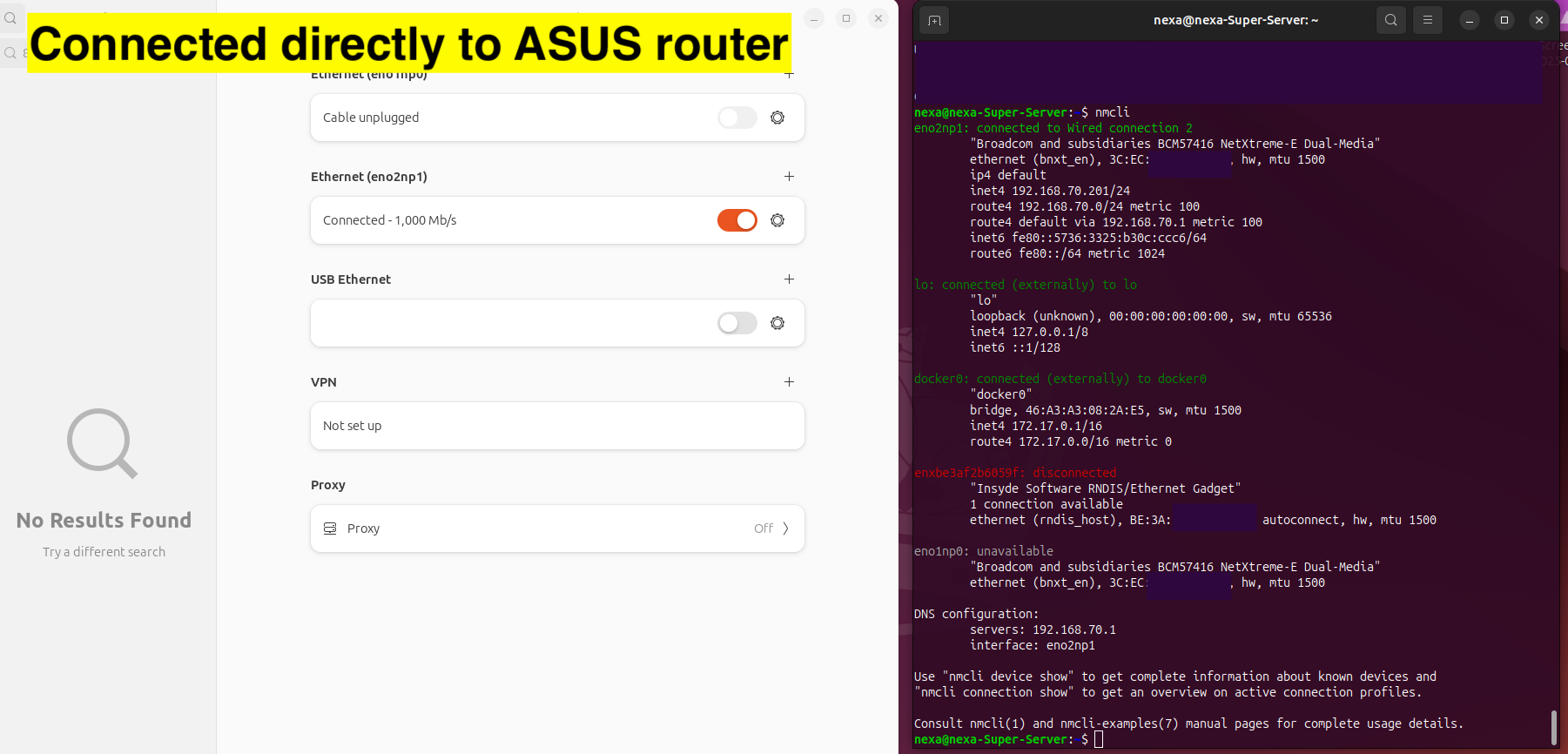The image size is (1568, 754).
Task: Click the 'eno1np0: unavailable' terminal line
Action: point(984,551)
